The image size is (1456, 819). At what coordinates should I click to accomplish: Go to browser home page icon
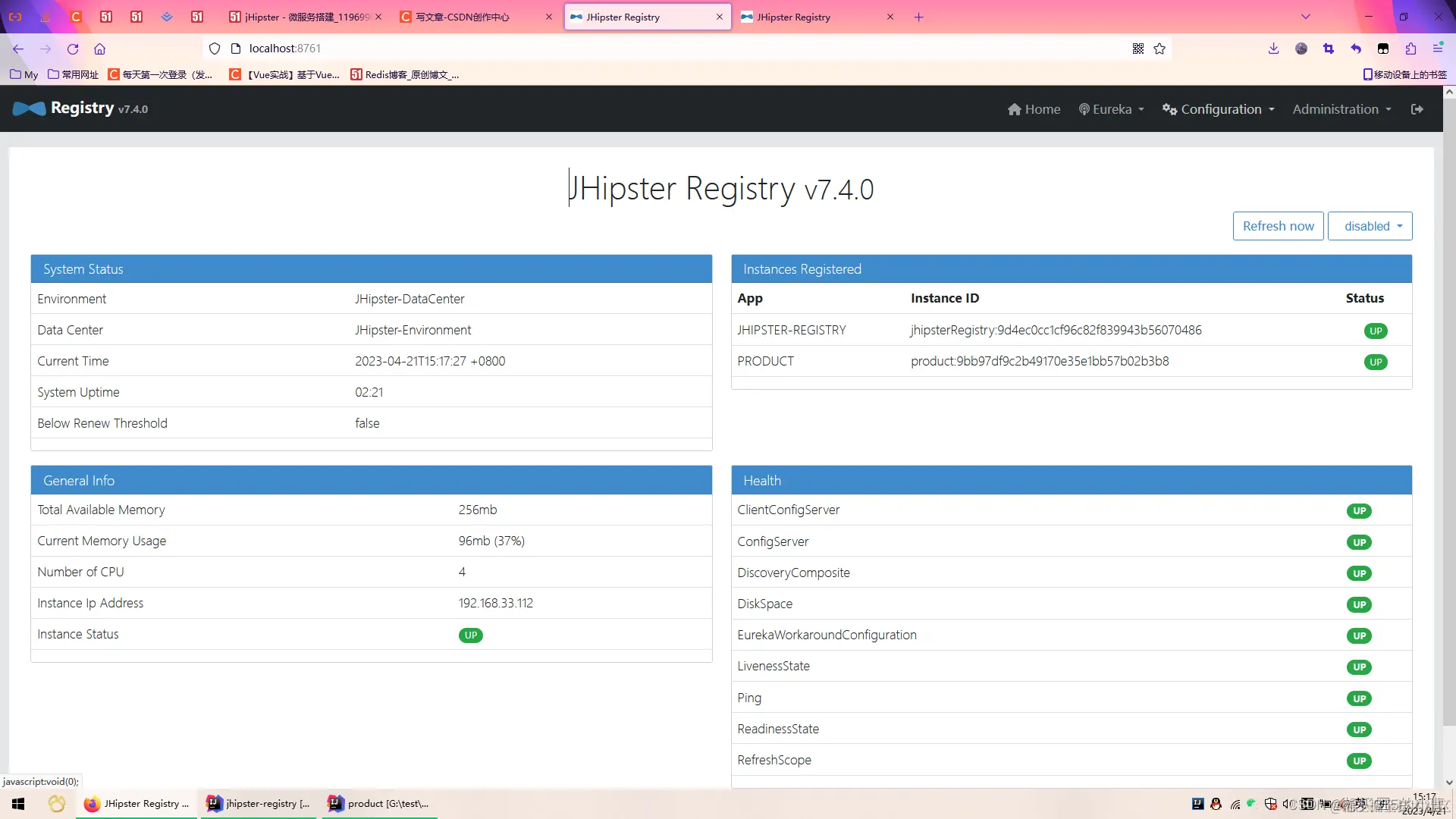tap(99, 49)
